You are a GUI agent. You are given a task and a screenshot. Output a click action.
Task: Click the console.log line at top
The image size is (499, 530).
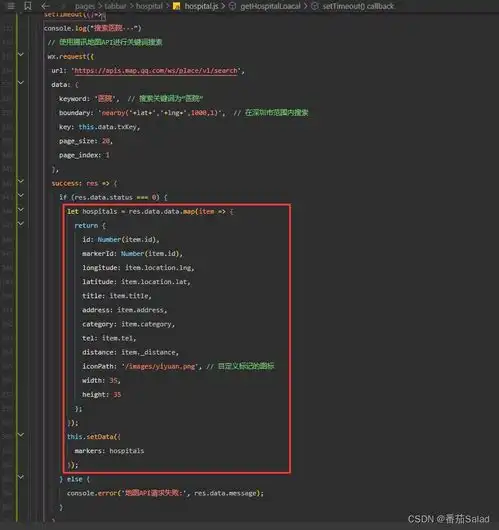coord(93,28)
